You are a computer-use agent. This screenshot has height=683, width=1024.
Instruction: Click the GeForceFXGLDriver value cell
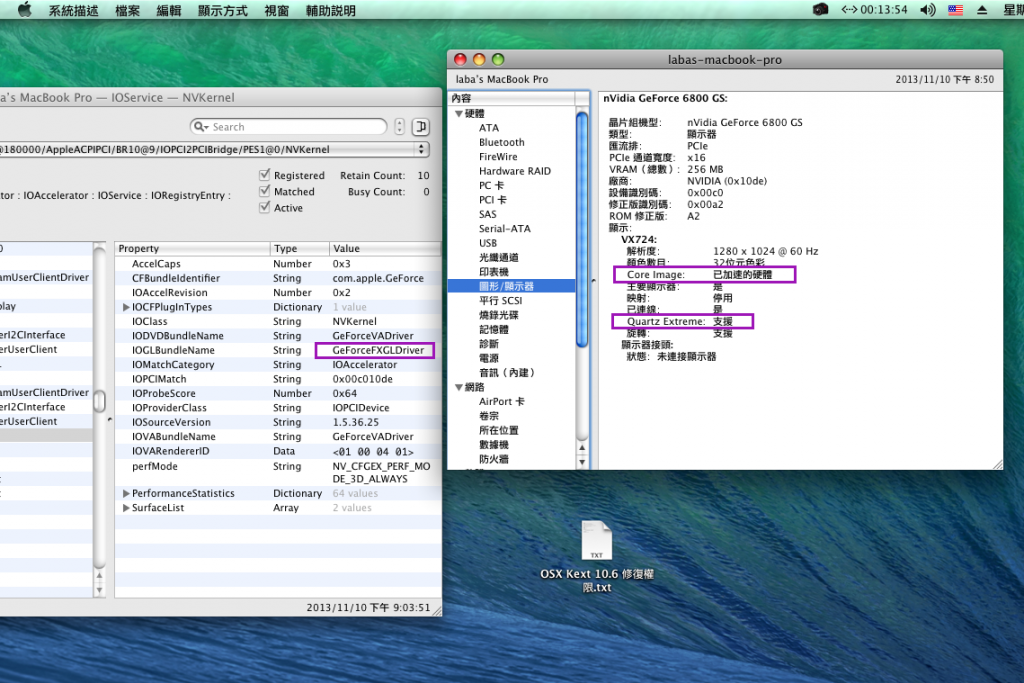pyautogui.click(x=378, y=350)
